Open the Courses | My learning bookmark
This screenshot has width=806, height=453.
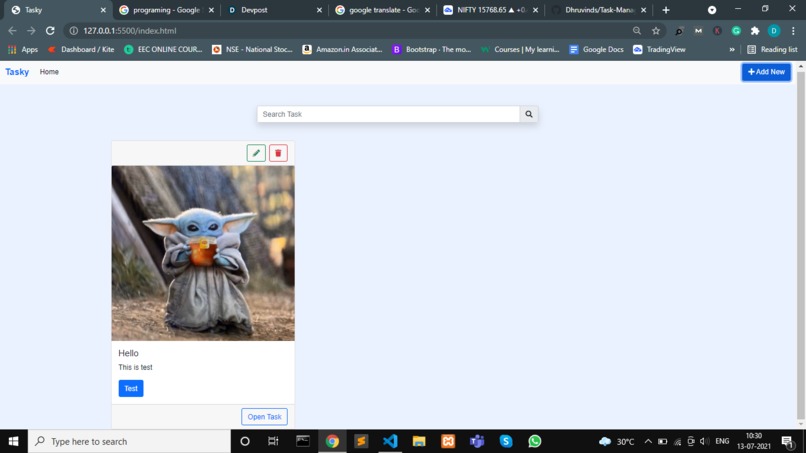point(520,49)
